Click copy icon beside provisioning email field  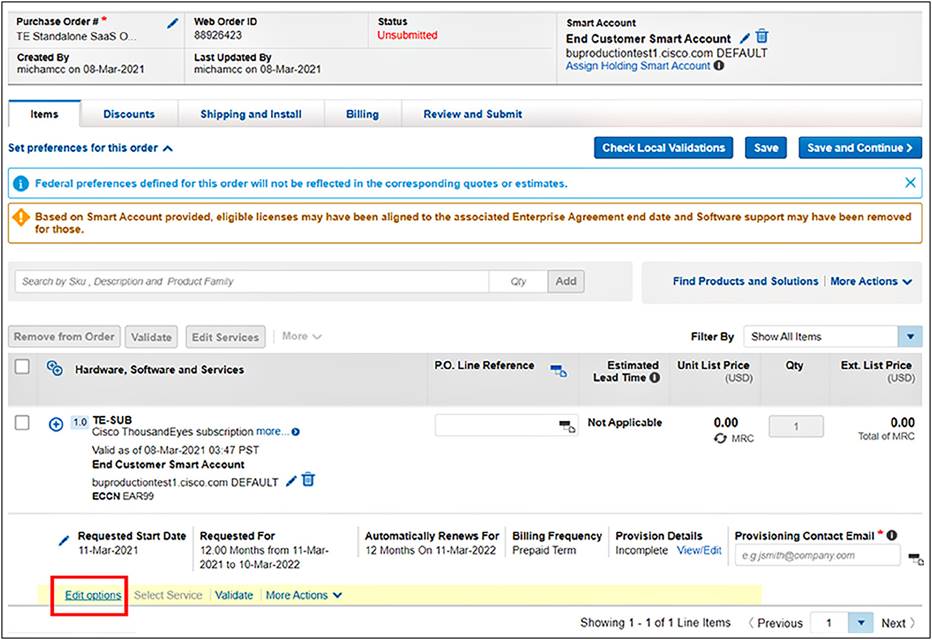[x=916, y=559]
